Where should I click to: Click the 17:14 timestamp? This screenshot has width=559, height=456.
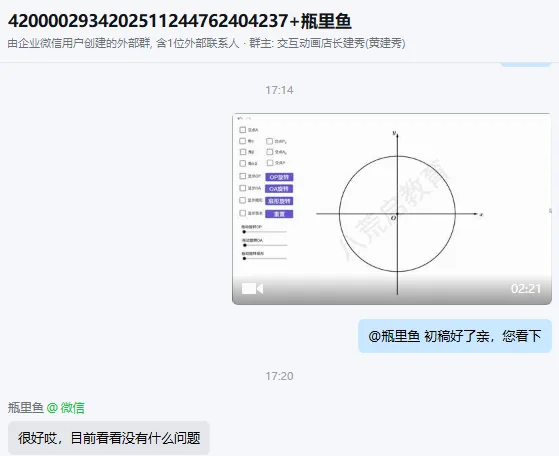point(279,90)
